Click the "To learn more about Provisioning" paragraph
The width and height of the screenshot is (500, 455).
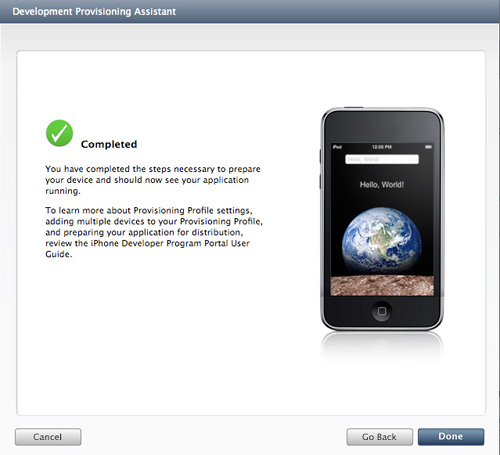coord(154,232)
